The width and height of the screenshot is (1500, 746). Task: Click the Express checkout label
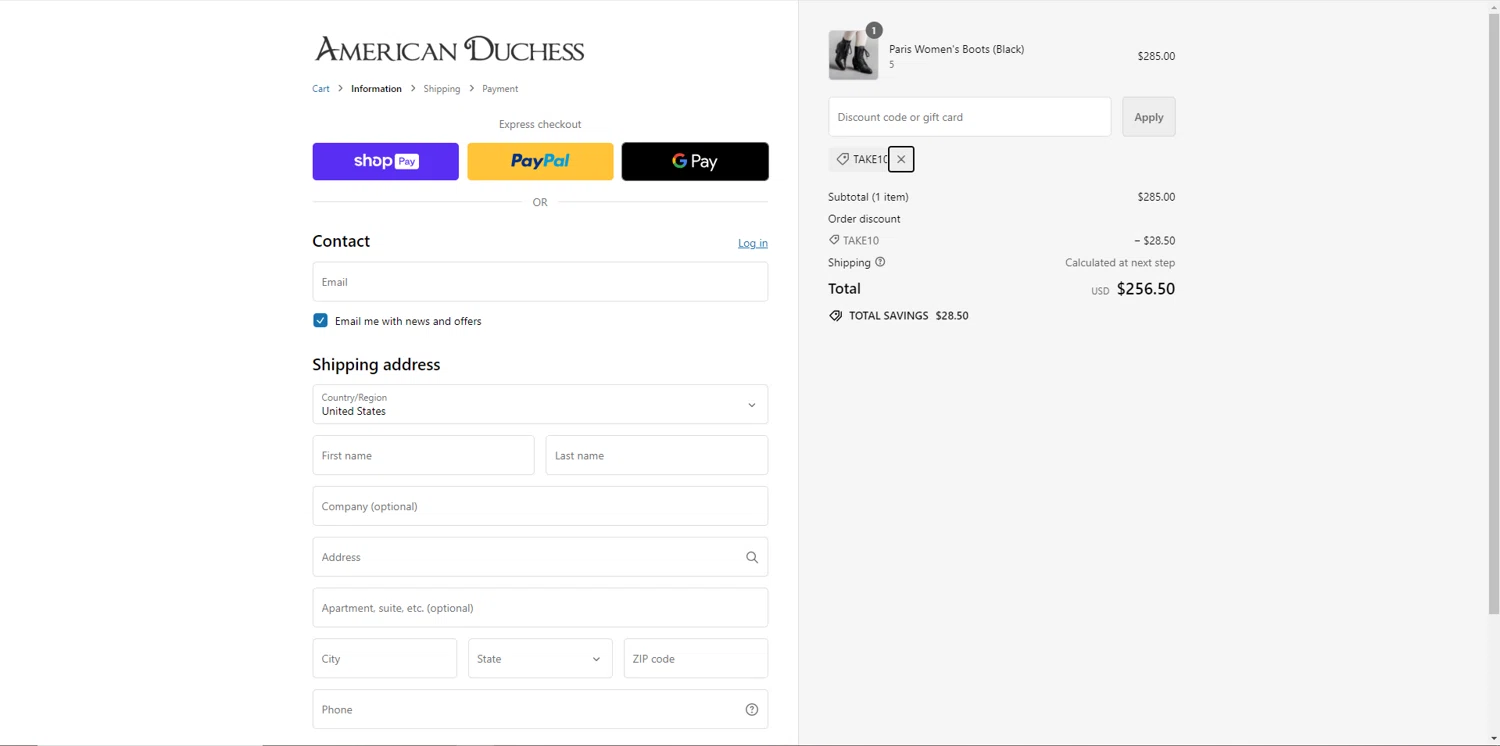540,124
